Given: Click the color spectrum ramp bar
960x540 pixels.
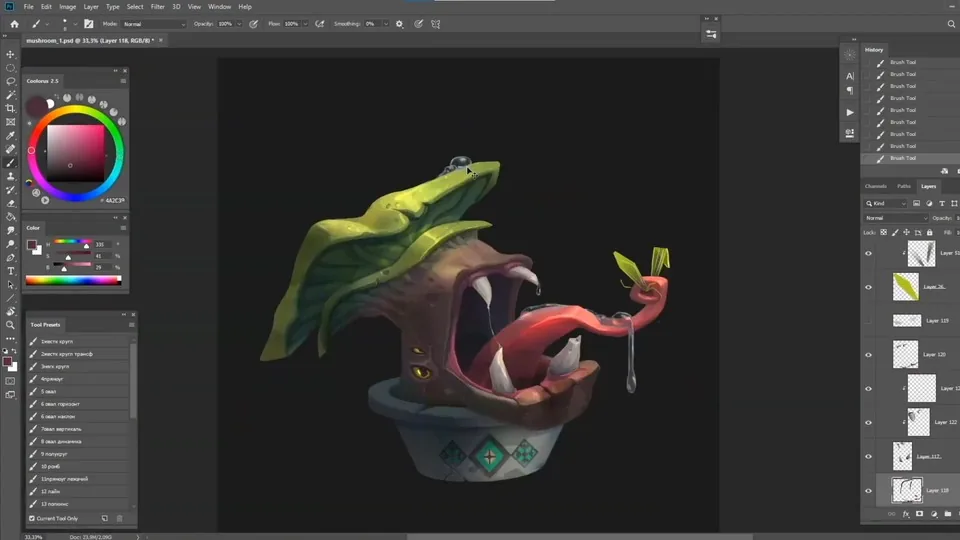Looking at the screenshot, I should 73,280.
